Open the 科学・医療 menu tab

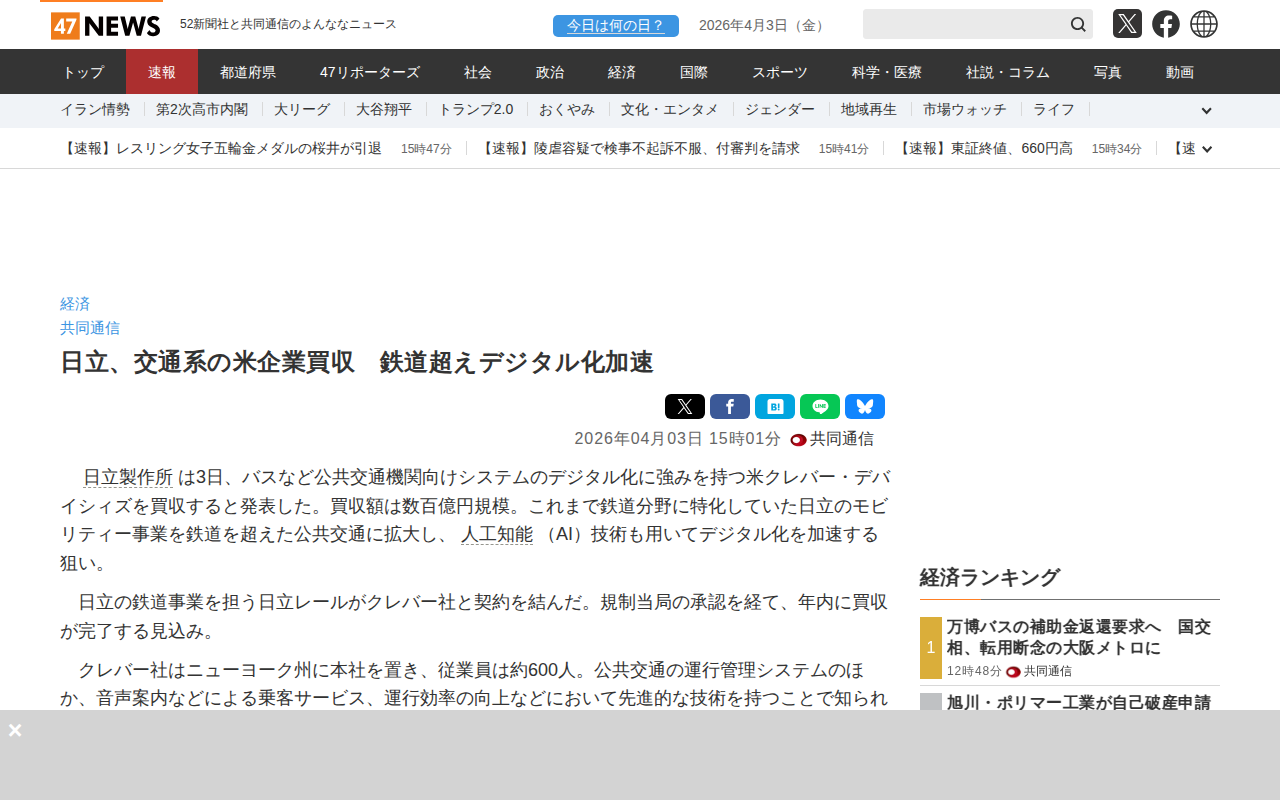tap(887, 72)
